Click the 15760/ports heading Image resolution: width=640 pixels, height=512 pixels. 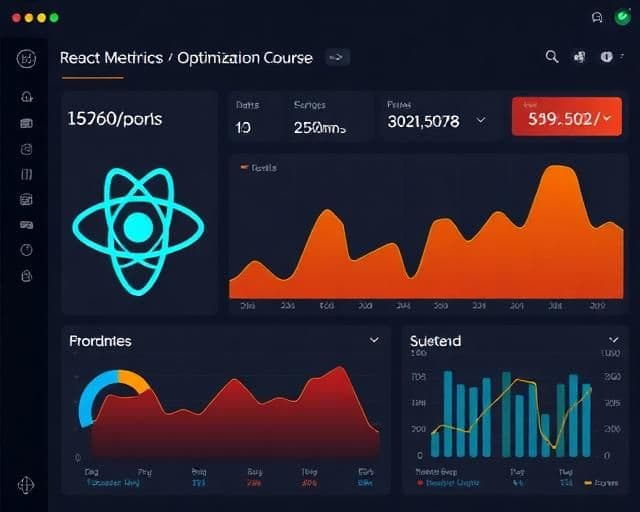pyautogui.click(x=115, y=119)
